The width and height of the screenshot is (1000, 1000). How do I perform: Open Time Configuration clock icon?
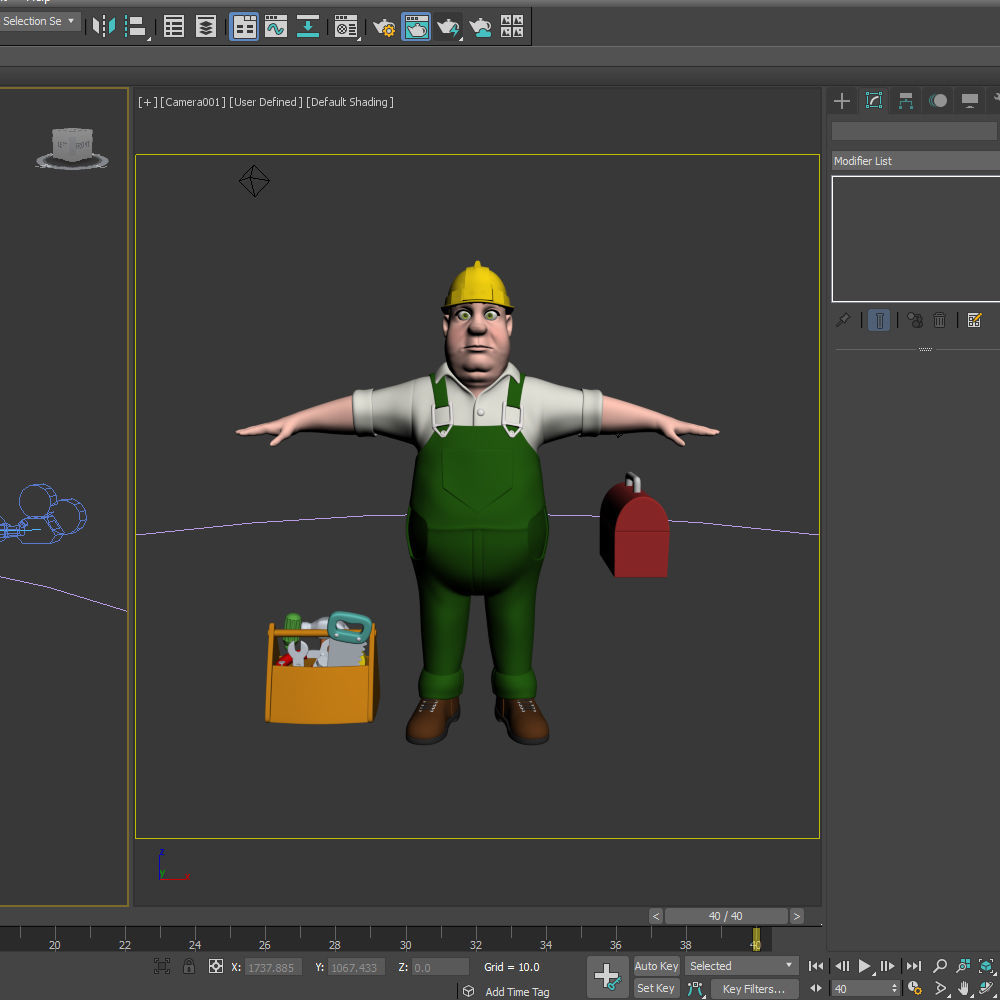915,989
